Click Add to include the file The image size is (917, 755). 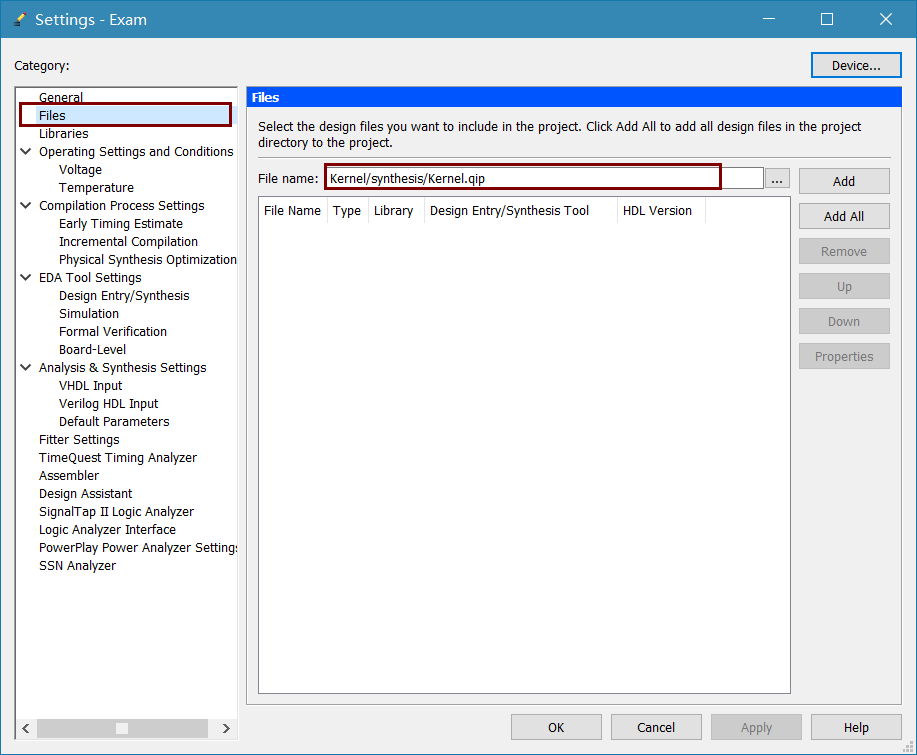tap(844, 181)
